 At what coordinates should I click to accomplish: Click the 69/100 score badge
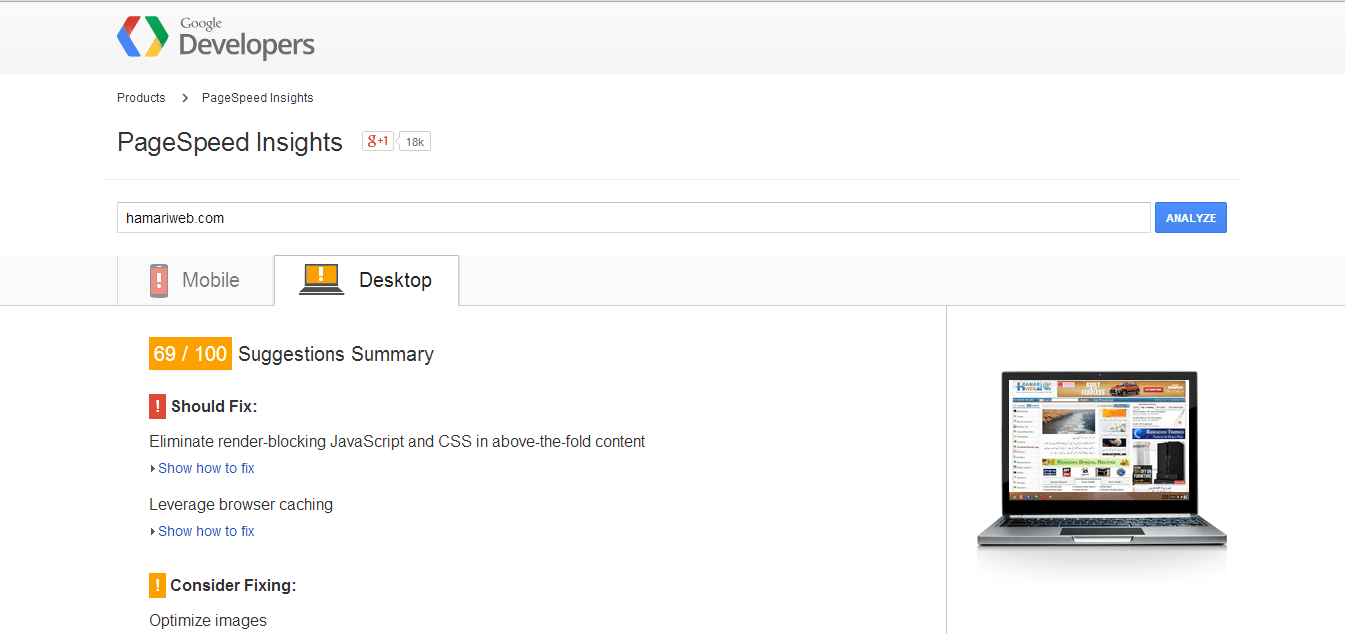(189, 353)
